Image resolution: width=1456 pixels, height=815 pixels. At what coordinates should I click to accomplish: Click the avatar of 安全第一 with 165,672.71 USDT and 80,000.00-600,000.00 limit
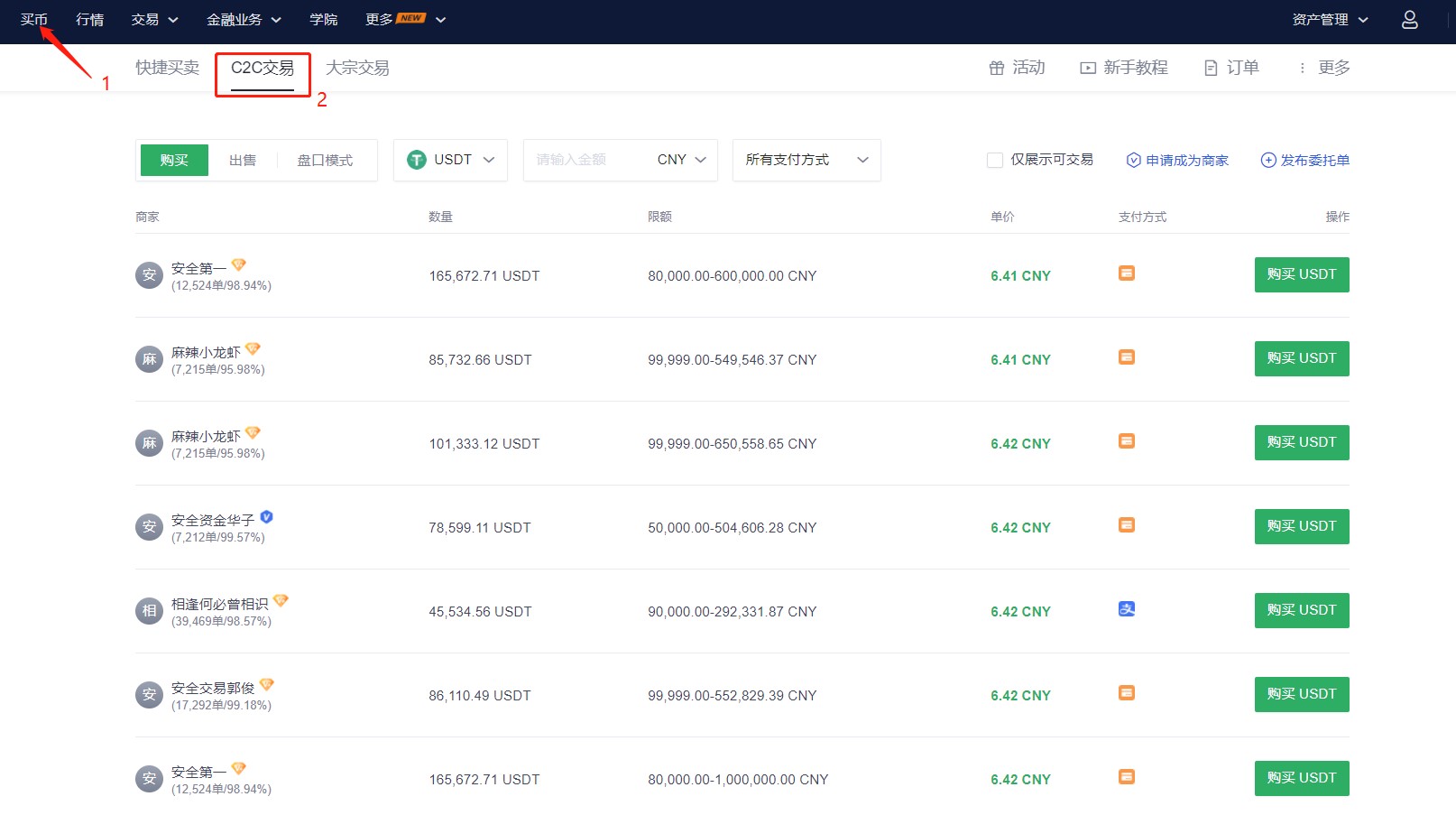click(149, 275)
